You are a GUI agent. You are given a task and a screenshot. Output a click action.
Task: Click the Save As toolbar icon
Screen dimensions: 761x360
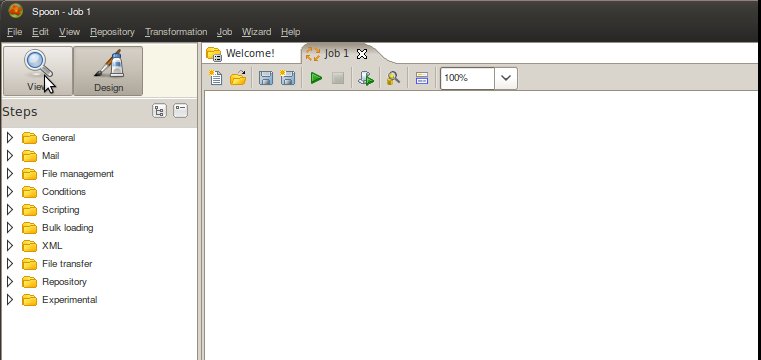[287, 78]
